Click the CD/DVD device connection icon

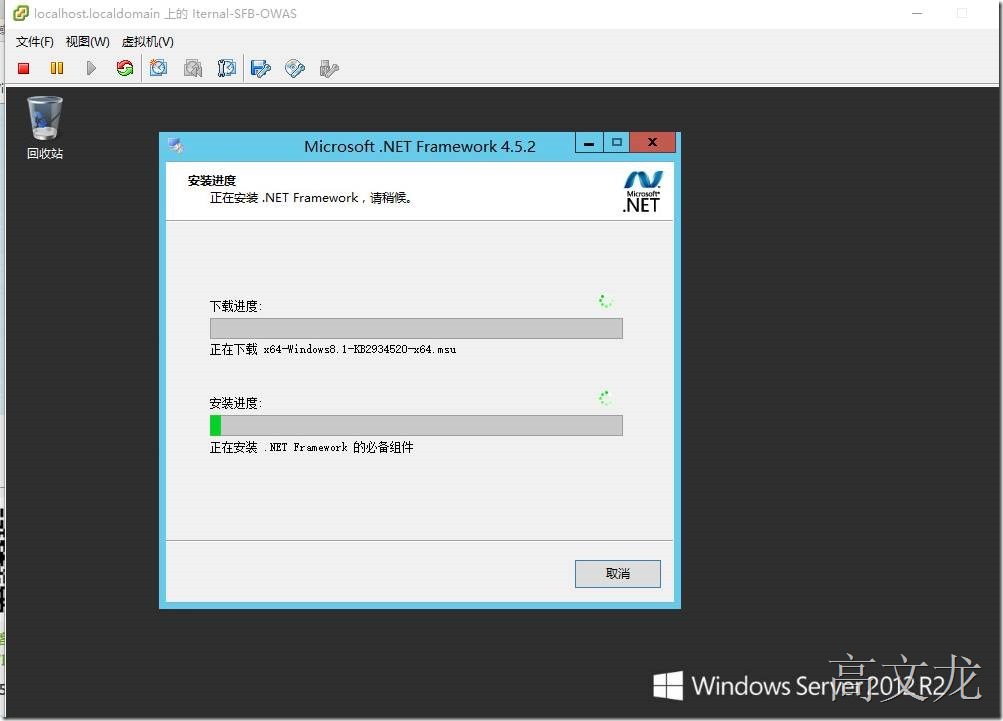[x=295, y=68]
